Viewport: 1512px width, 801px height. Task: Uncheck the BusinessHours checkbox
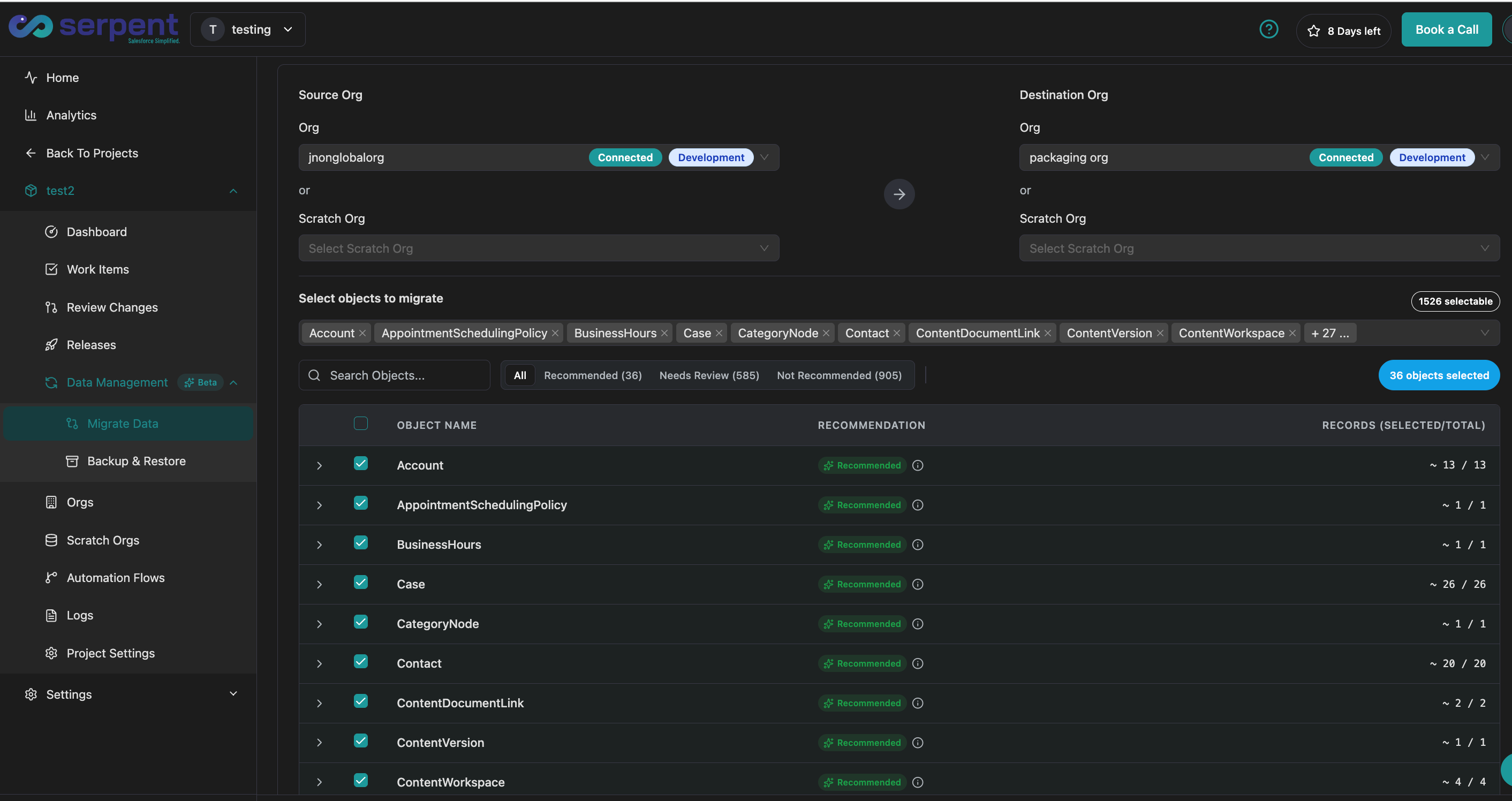(x=361, y=543)
